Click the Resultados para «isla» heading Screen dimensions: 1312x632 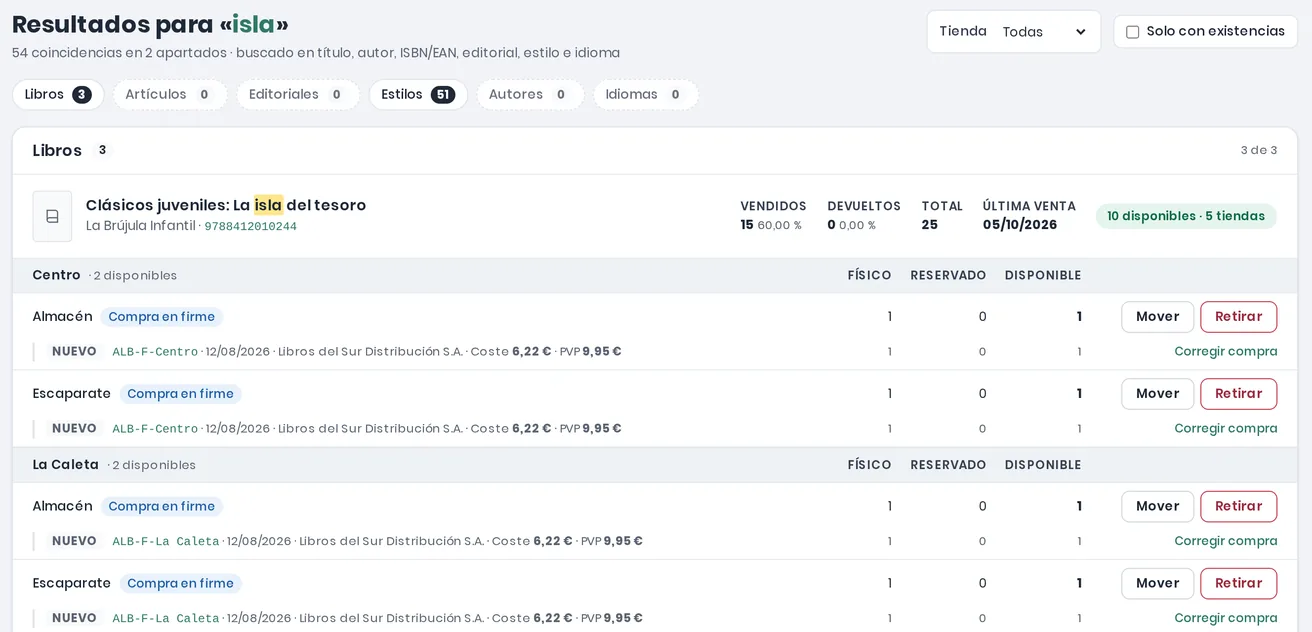150,24
